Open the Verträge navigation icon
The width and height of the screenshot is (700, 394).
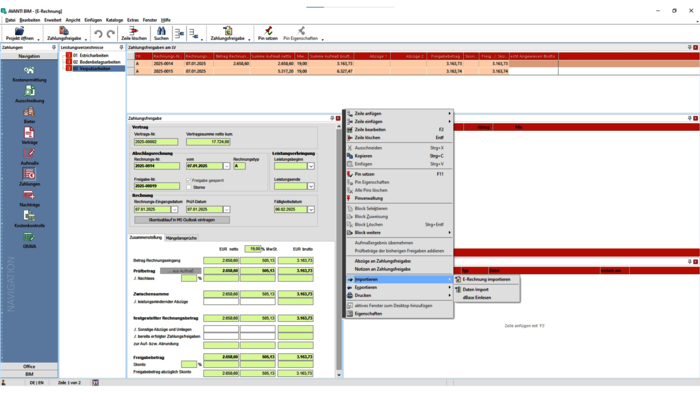(x=29, y=133)
